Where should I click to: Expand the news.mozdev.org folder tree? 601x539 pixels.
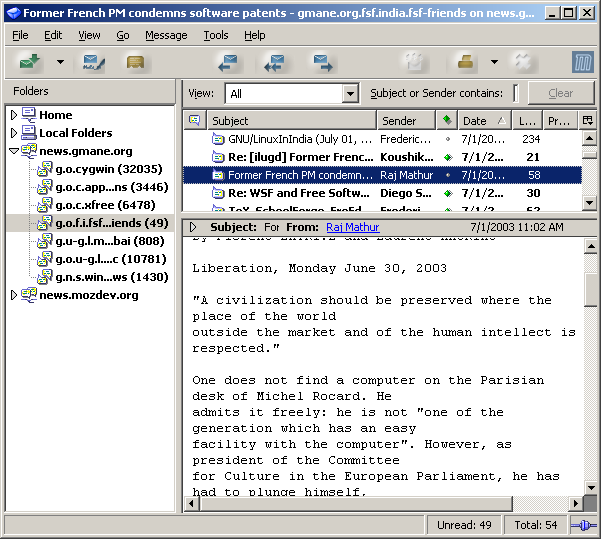click(x=14, y=295)
